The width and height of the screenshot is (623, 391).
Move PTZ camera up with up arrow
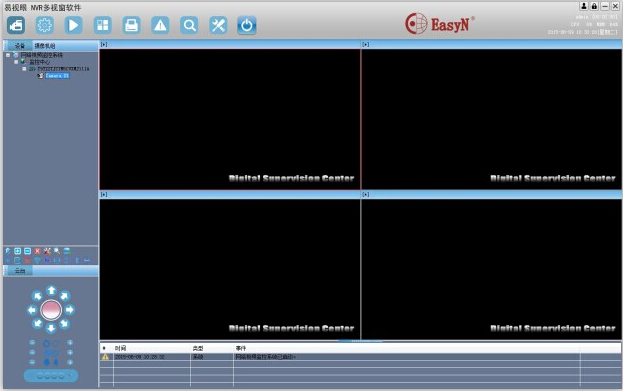pyautogui.click(x=51, y=290)
